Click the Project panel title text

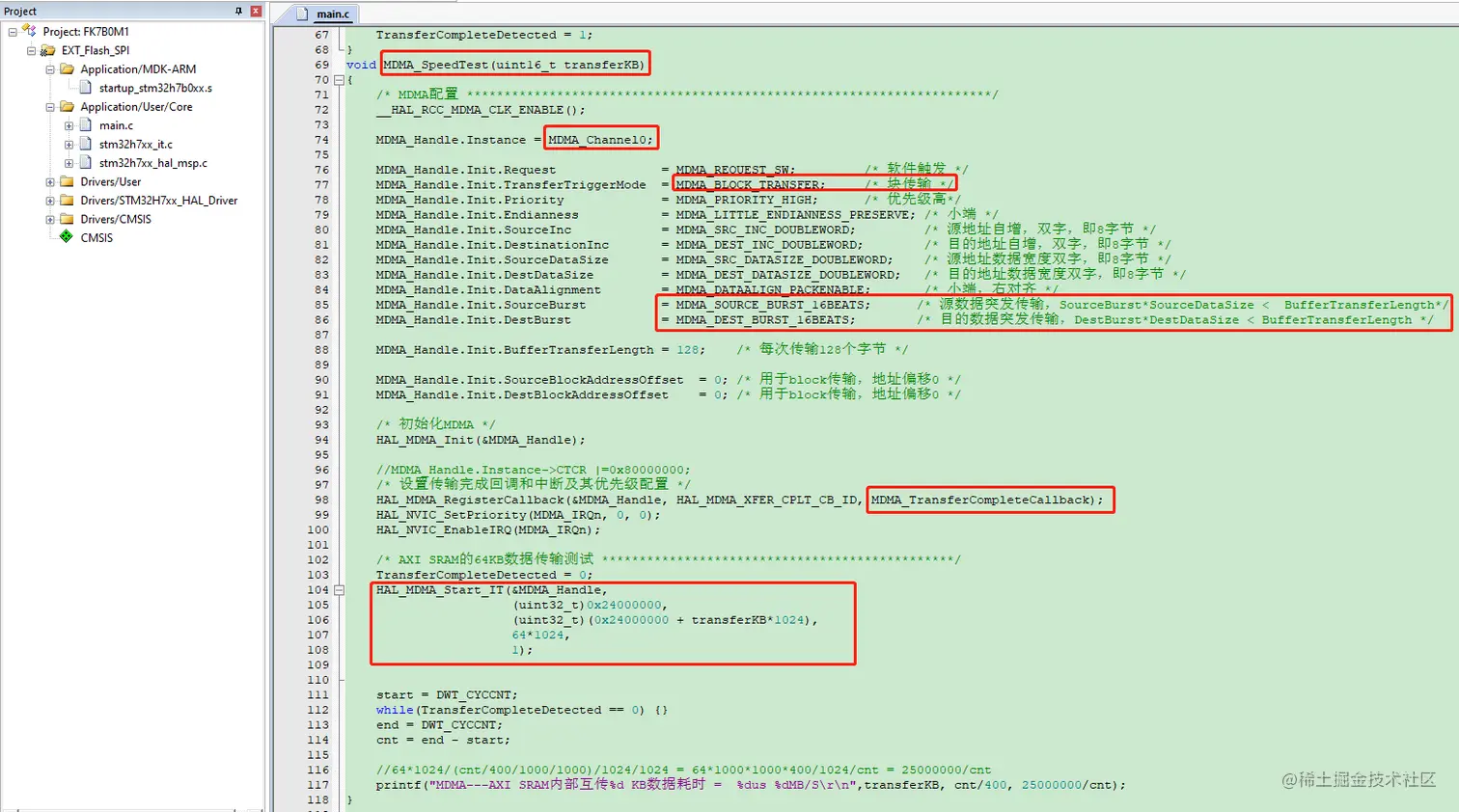coord(20,12)
